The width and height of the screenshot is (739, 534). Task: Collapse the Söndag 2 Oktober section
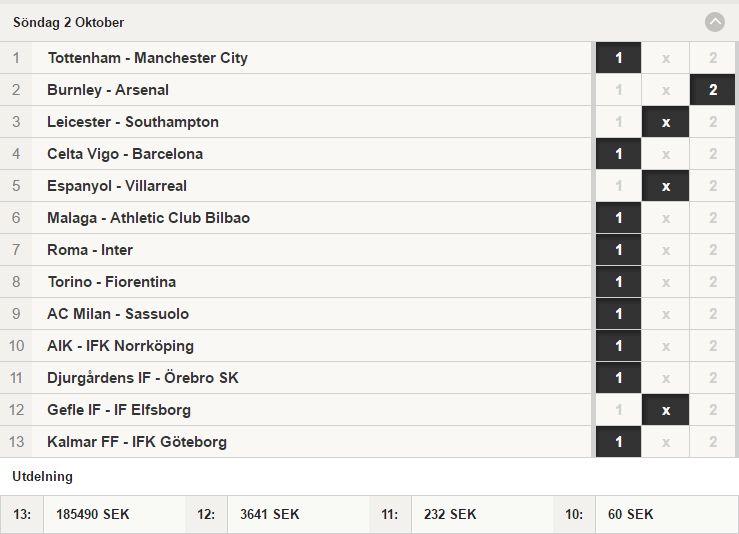(714, 22)
